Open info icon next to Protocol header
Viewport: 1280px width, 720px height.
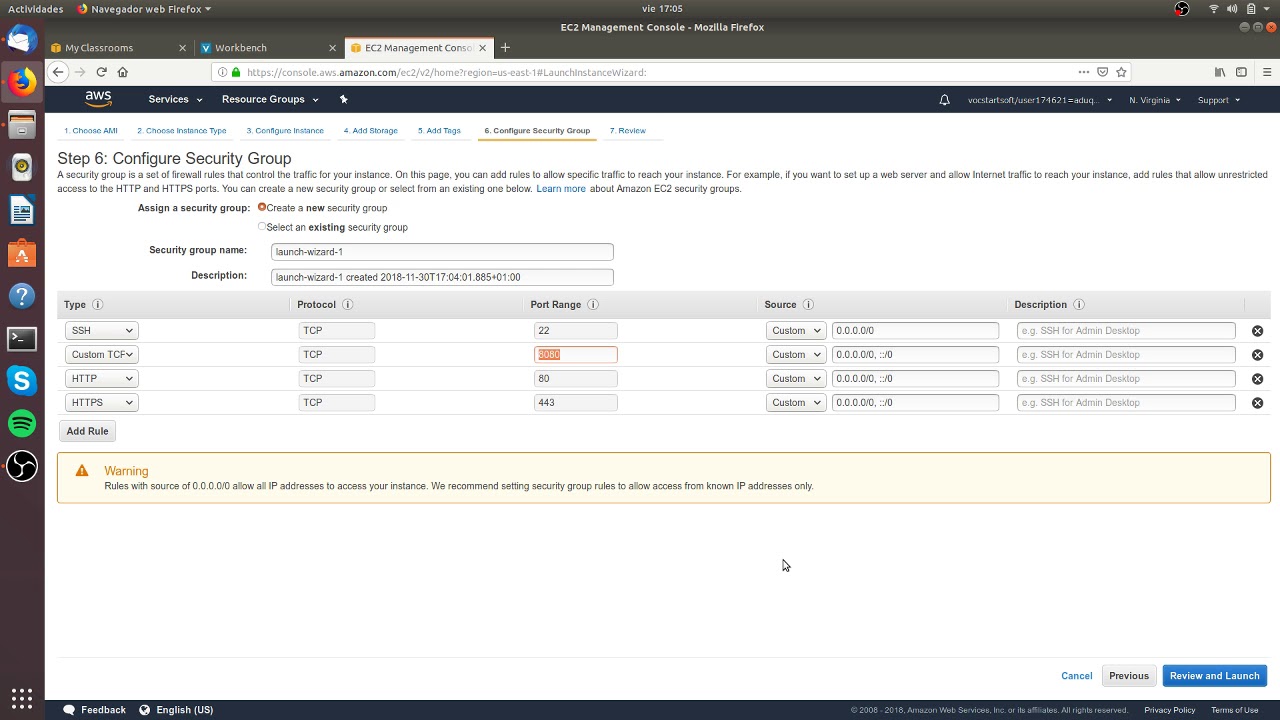tap(347, 305)
